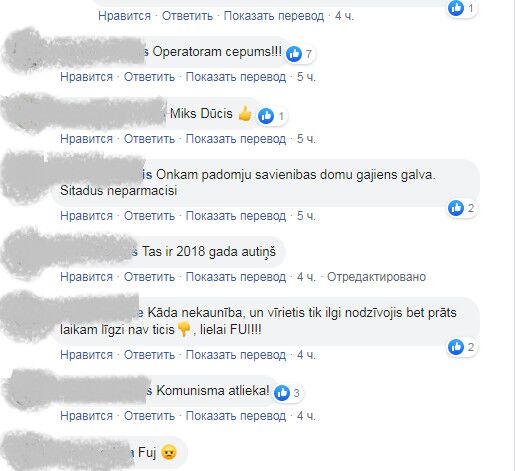Click thumbs-down emoji in 'laikam līgzi nav ticis' line
515x471 pixels.
point(184,329)
